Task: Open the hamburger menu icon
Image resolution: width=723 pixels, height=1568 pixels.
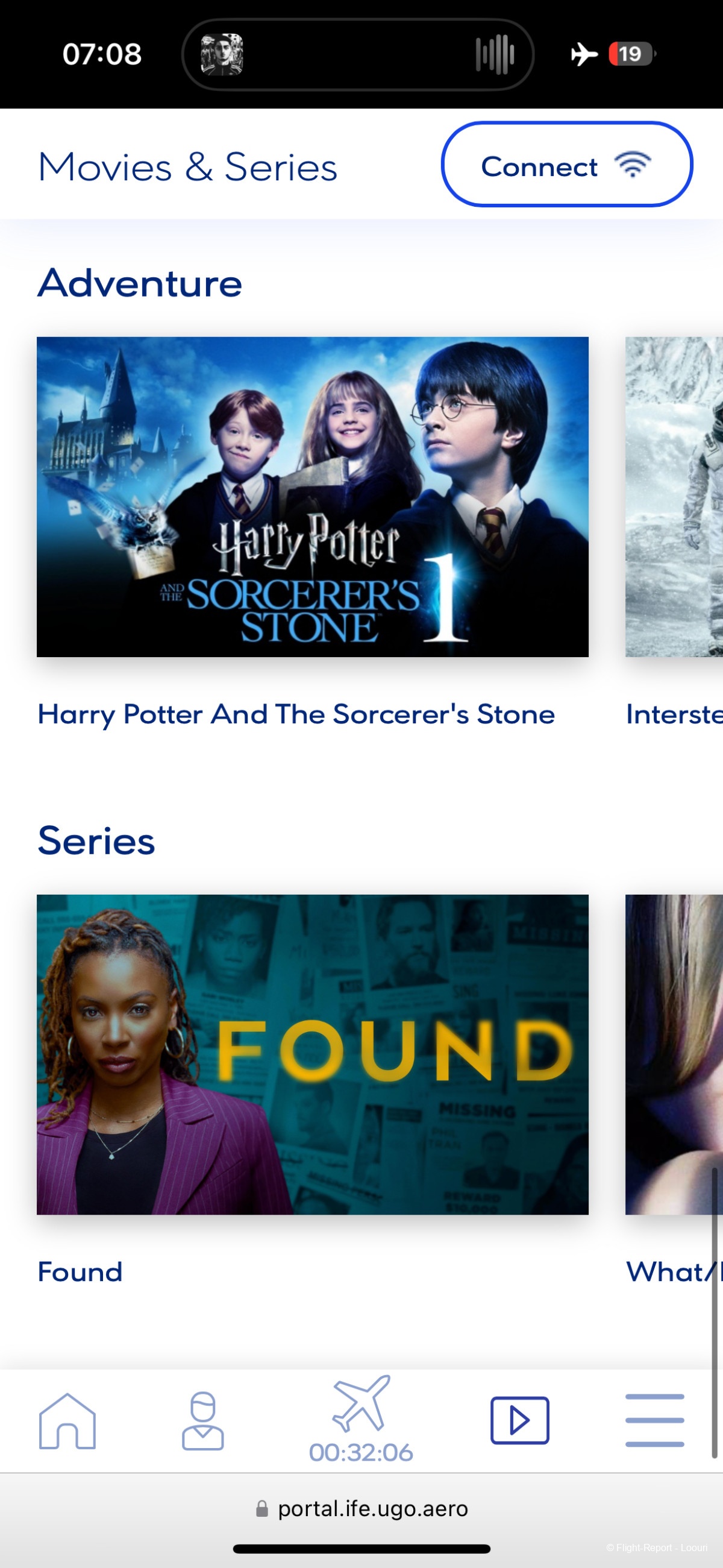Action: tap(655, 1420)
